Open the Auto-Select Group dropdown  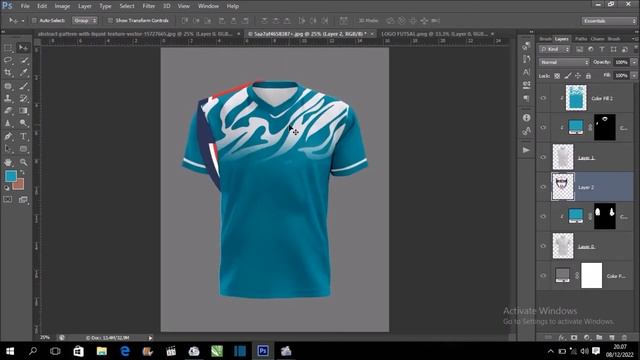85,20
